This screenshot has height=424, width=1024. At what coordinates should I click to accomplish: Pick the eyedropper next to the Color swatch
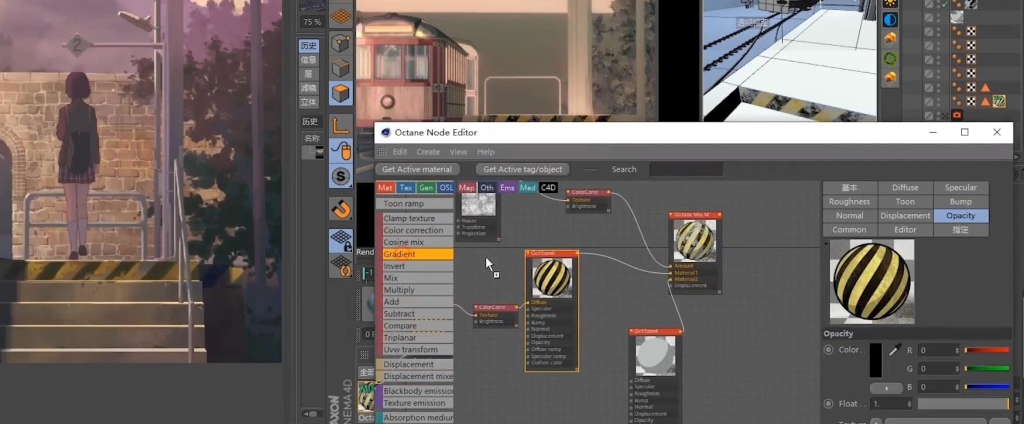tap(895, 350)
